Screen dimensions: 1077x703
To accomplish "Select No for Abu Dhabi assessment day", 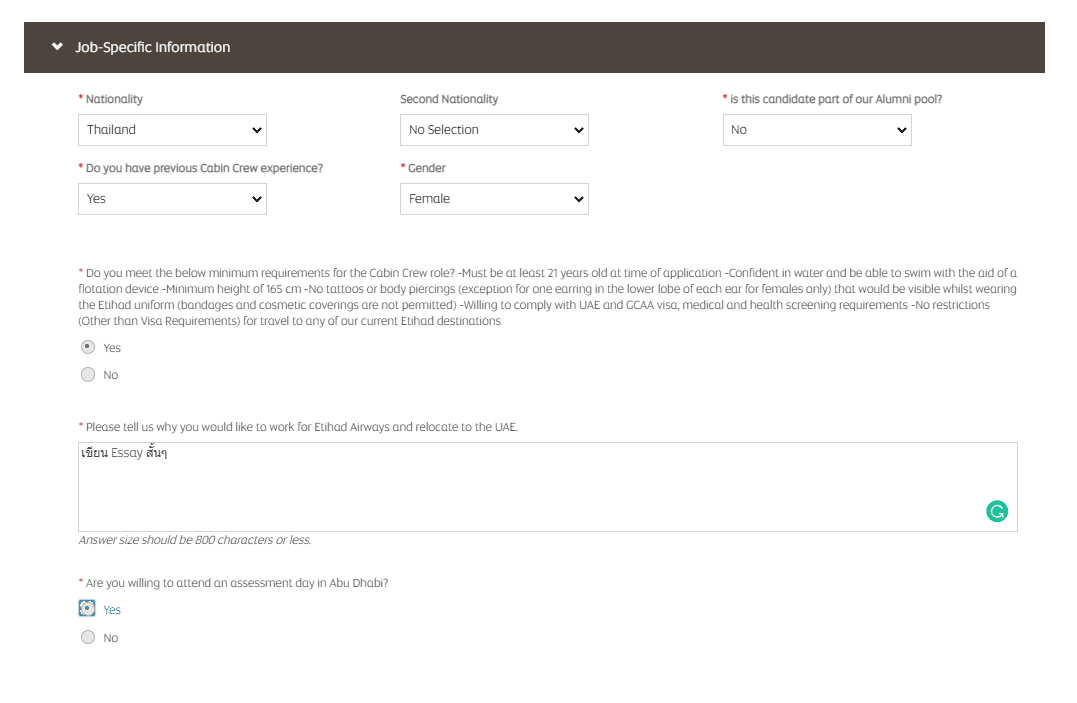I will [88, 637].
